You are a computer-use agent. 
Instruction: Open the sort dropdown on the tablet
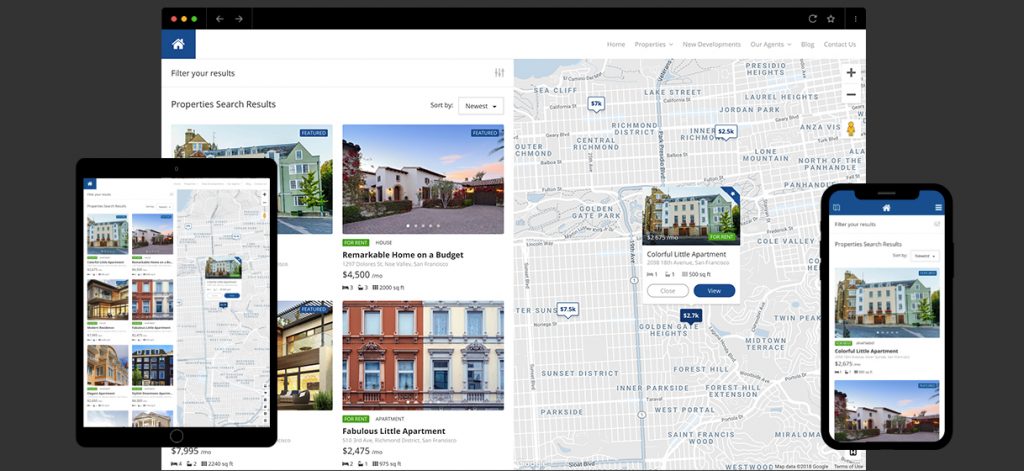tap(164, 206)
